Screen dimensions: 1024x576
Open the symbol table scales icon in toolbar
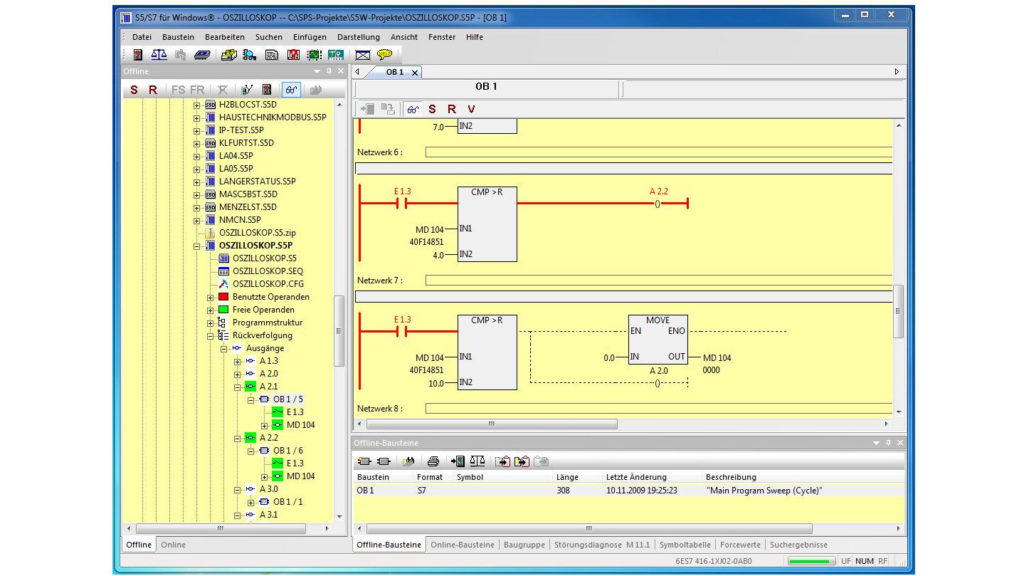coord(160,53)
